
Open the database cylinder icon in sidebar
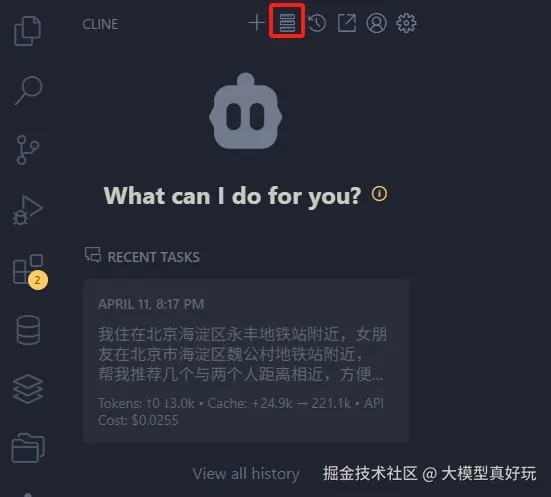(x=28, y=330)
